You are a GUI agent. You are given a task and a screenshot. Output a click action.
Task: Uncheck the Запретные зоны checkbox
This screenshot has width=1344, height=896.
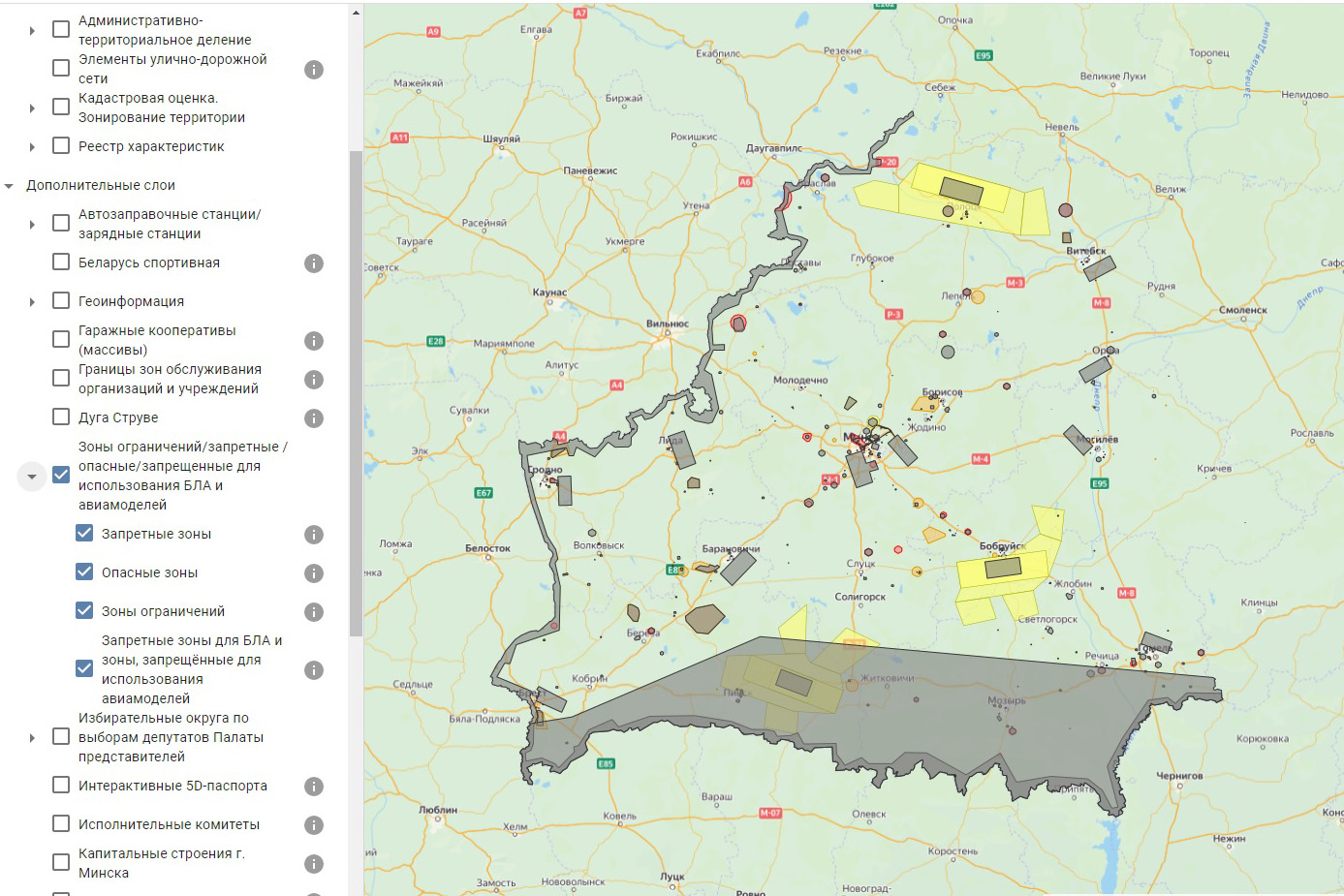[84, 534]
